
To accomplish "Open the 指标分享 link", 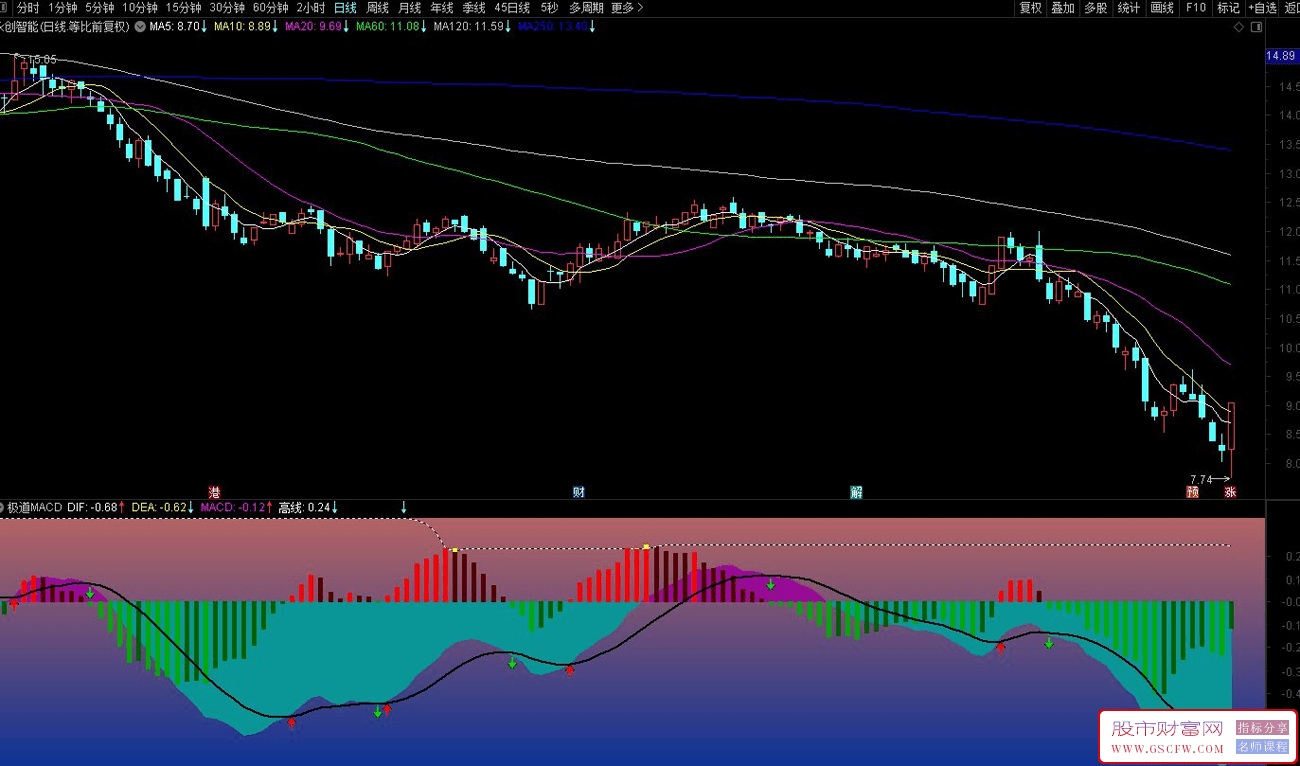I will pos(1262,728).
